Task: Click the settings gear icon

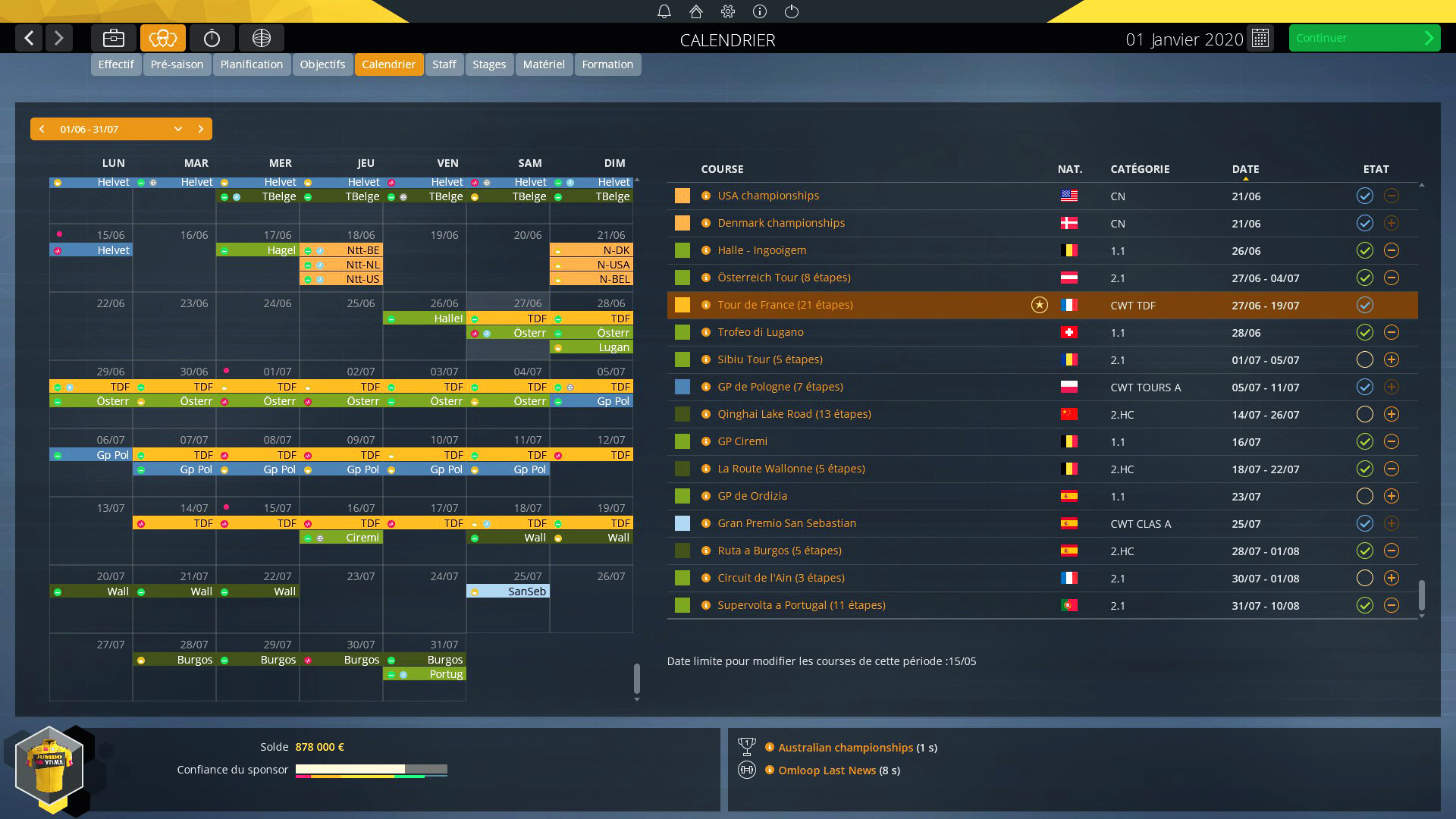Action: pos(727,11)
